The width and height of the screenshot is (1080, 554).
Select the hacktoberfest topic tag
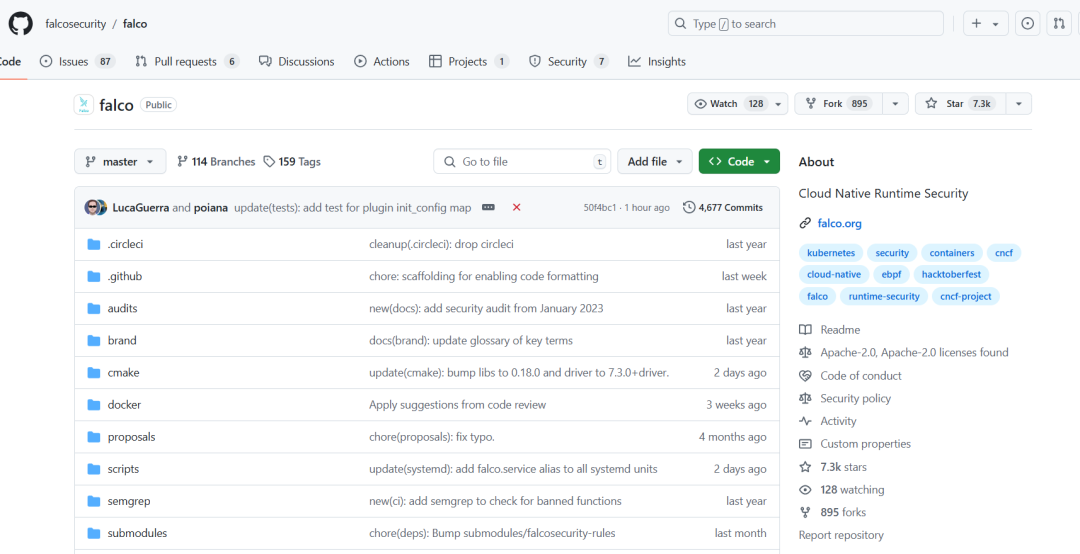(x=951, y=274)
